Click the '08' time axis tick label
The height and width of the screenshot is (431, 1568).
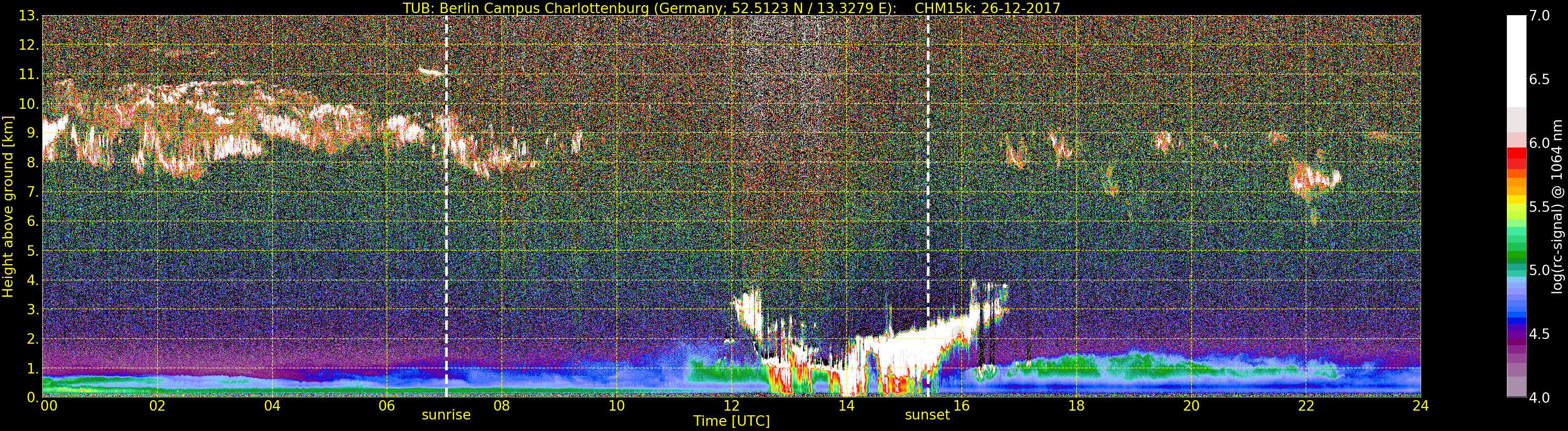pyautogui.click(x=502, y=405)
